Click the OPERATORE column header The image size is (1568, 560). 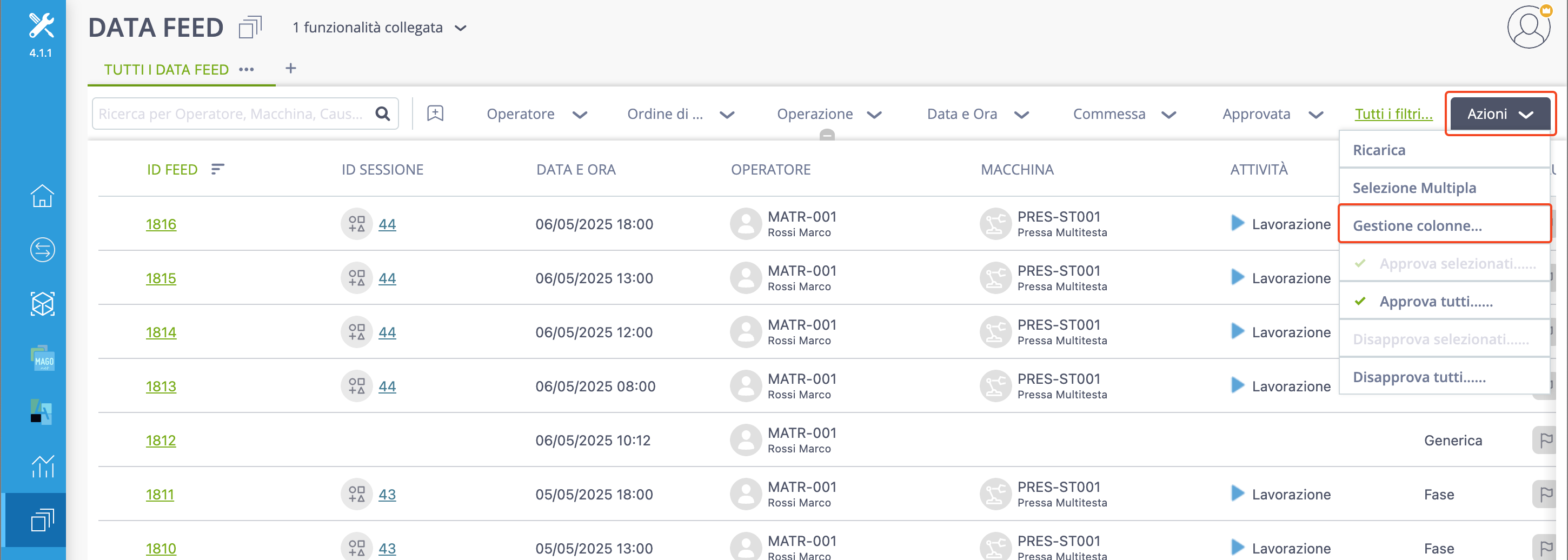[x=770, y=169]
